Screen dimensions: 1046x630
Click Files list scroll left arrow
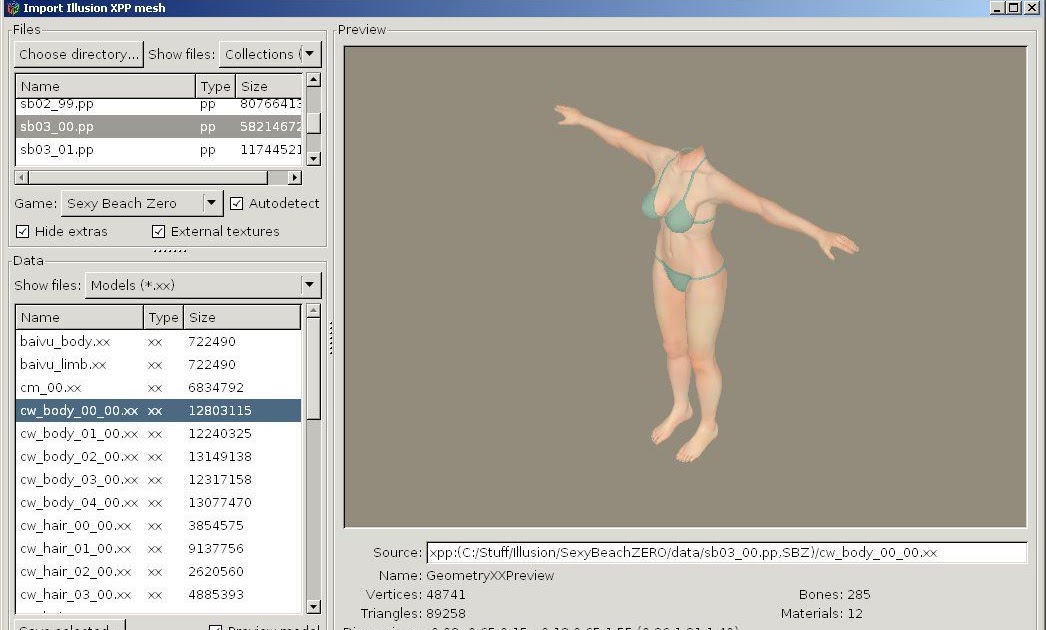pos(21,178)
